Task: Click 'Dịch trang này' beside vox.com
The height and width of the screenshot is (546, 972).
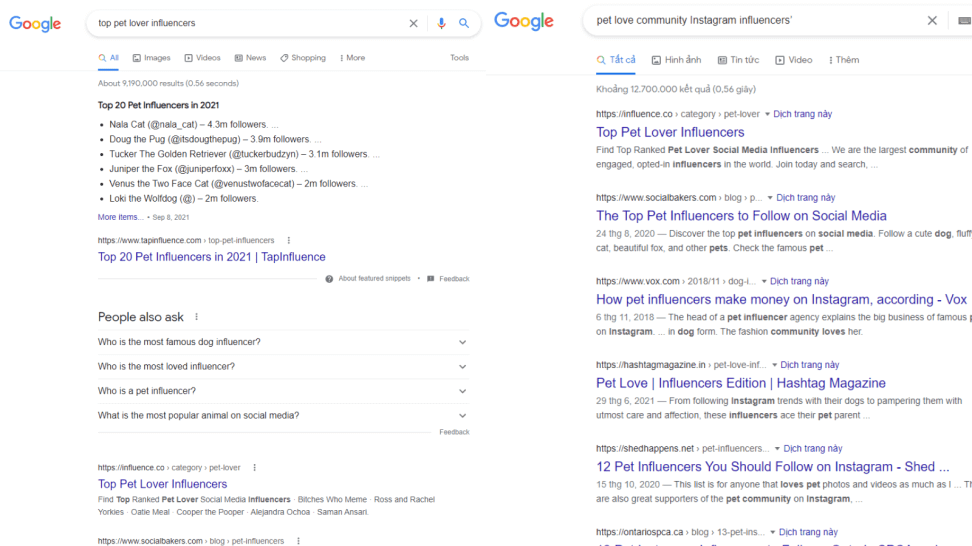Action: pyautogui.click(x=800, y=281)
